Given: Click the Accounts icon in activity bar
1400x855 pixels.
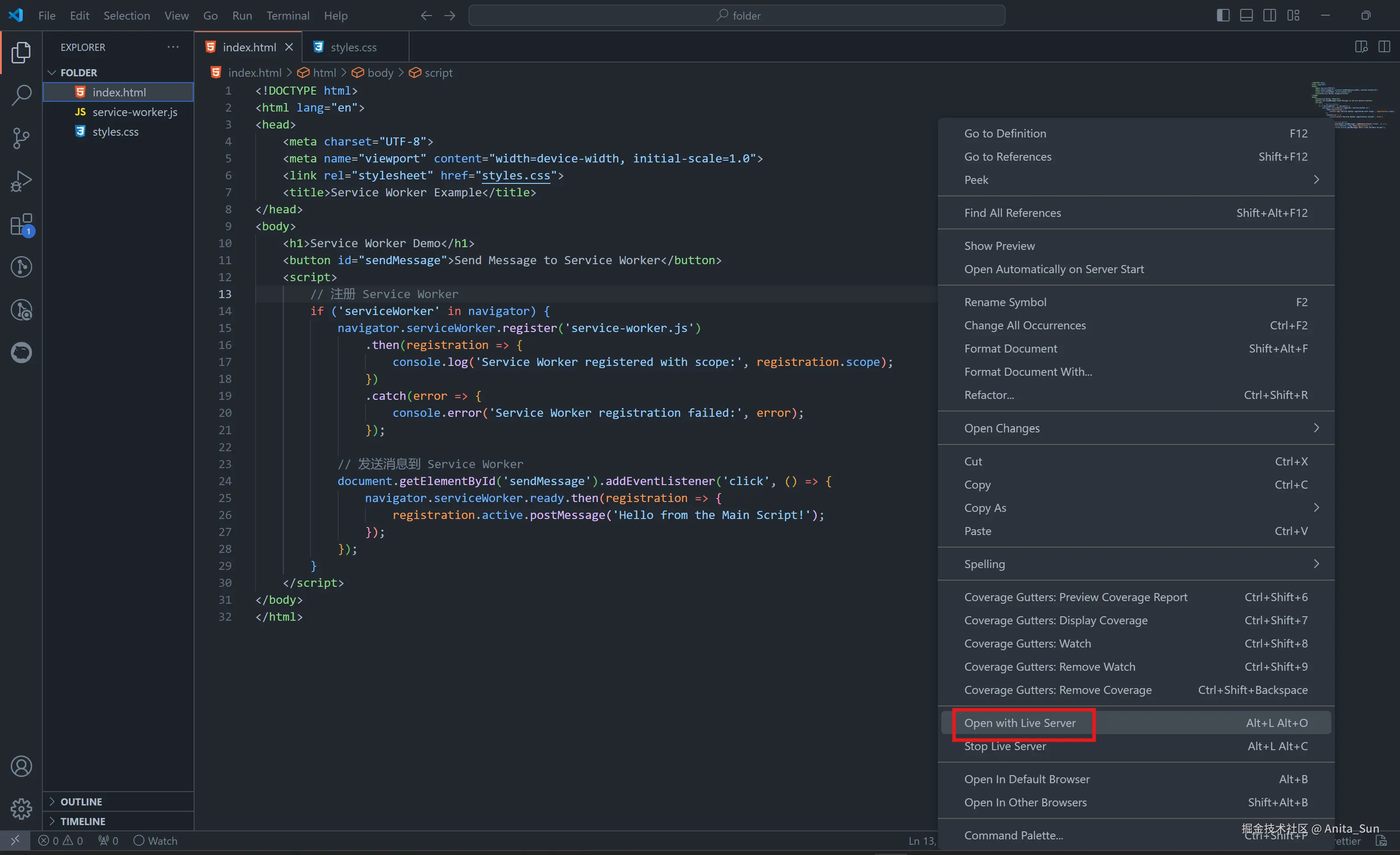Looking at the screenshot, I should tap(21, 766).
